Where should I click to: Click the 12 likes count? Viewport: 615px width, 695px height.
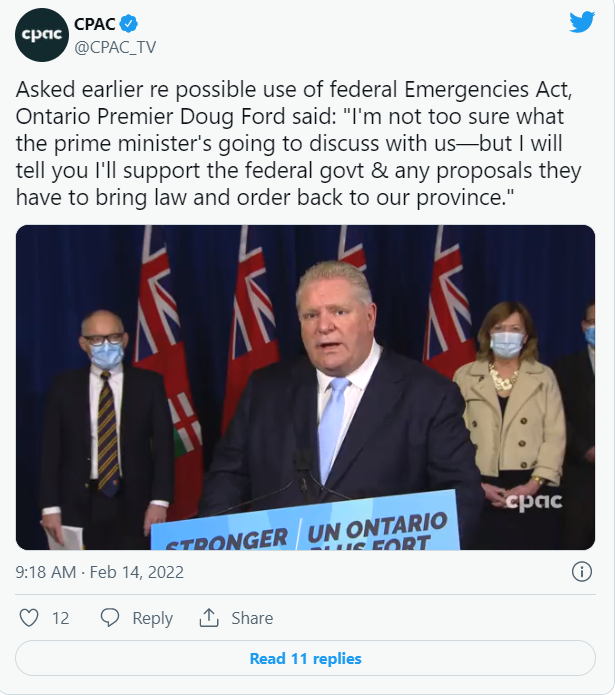61,618
